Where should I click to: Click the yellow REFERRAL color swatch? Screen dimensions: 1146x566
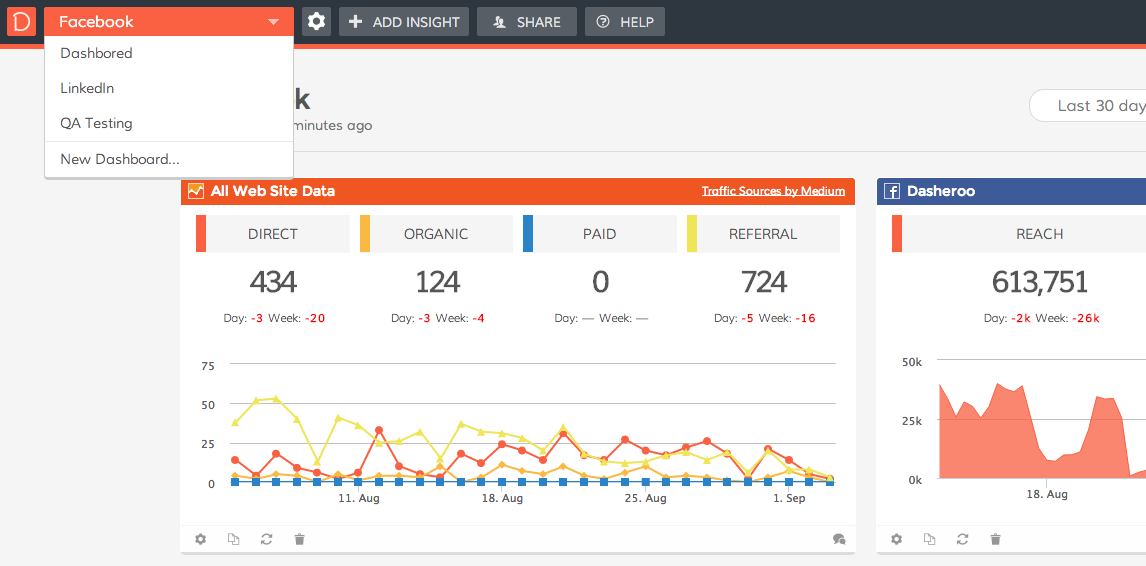coord(692,234)
